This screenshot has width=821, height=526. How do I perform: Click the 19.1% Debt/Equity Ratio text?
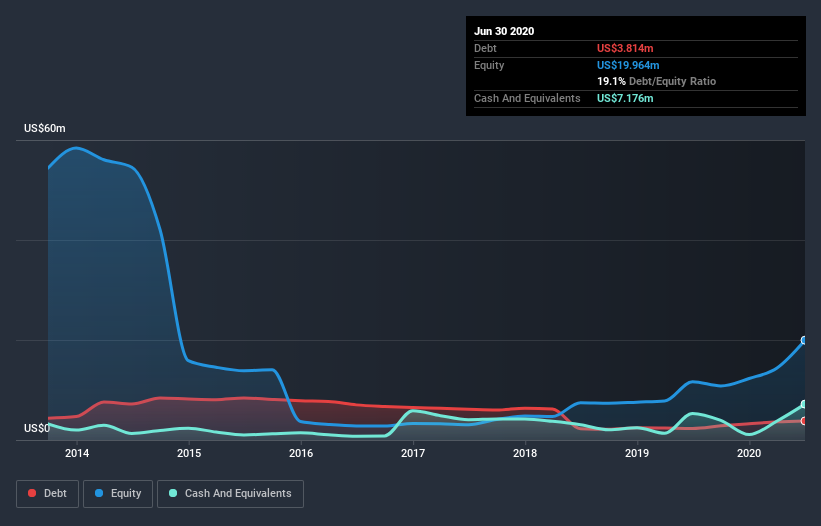657,81
